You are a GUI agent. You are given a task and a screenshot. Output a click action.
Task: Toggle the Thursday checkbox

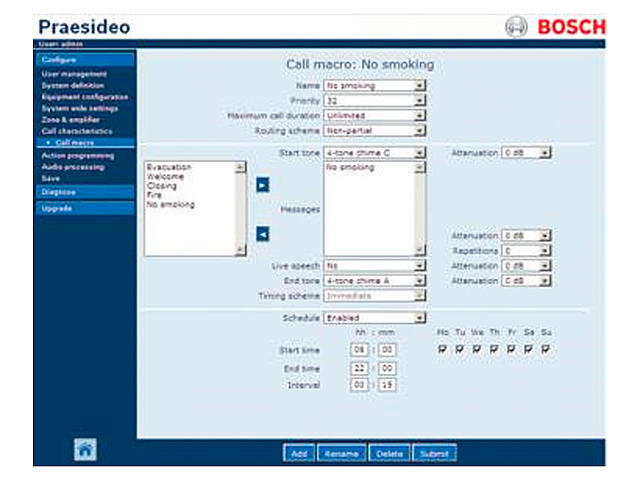click(x=494, y=349)
